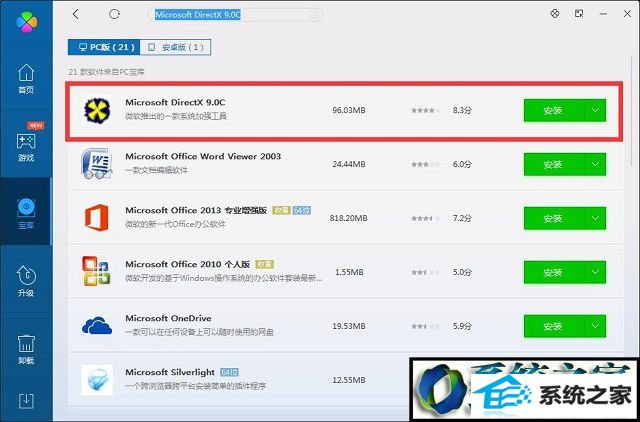
Task: Click the 19.53MB size value
Action: click(x=349, y=326)
